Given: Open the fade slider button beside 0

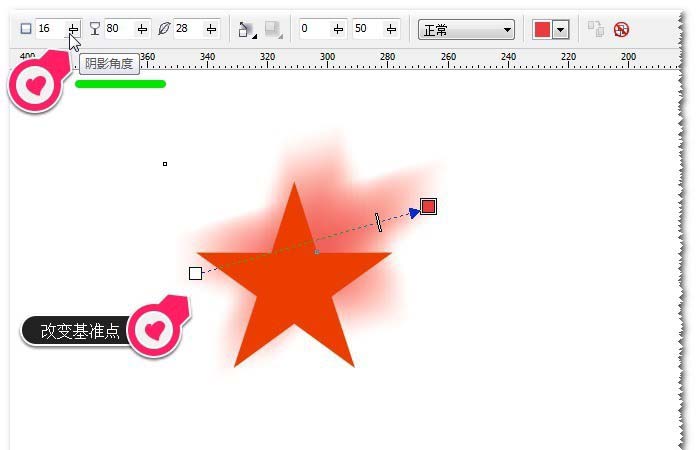Looking at the screenshot, I should tap(338, 29).
